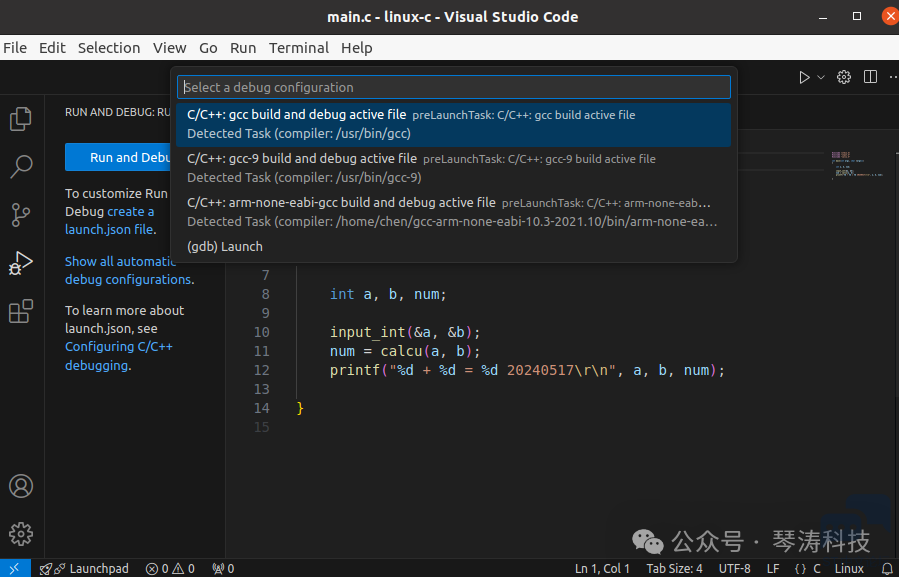Screen dimensions: 899x577
Task: Click the Linux configuration in status bar
Action: pyautogui.click(x=849, y=568)
